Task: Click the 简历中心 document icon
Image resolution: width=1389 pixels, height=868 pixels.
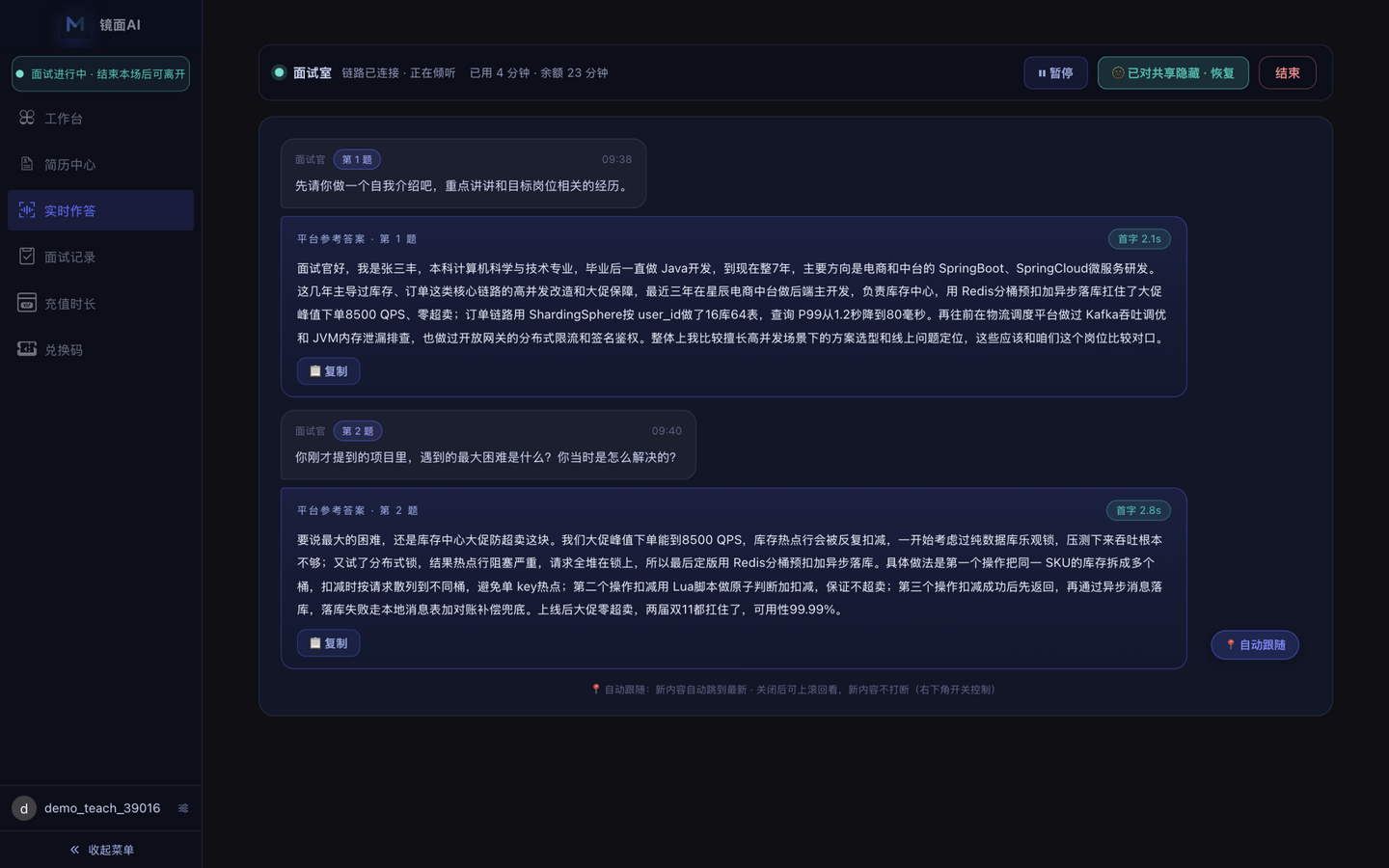Action: pyautogui.click(x=27, y=164)
